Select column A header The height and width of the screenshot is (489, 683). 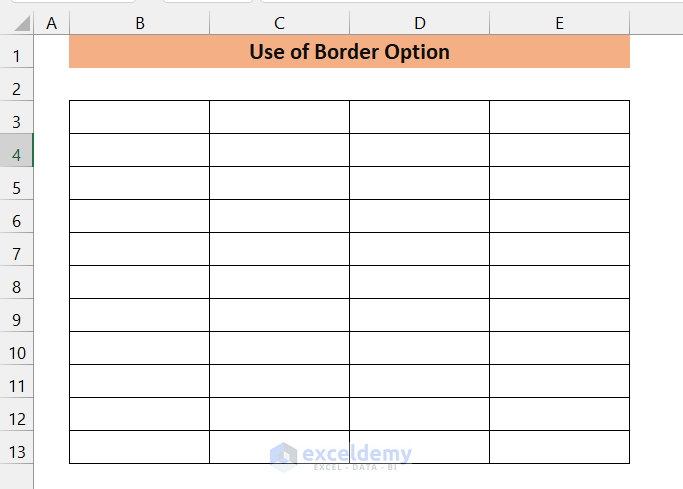(x=51, y=23)
